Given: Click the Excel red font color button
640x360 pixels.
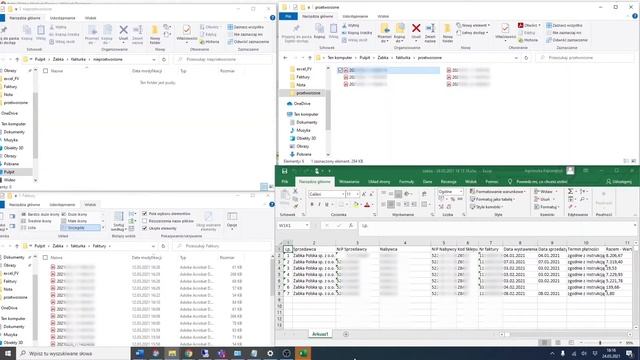Looking at the screenshot, I should pos(367,204).
